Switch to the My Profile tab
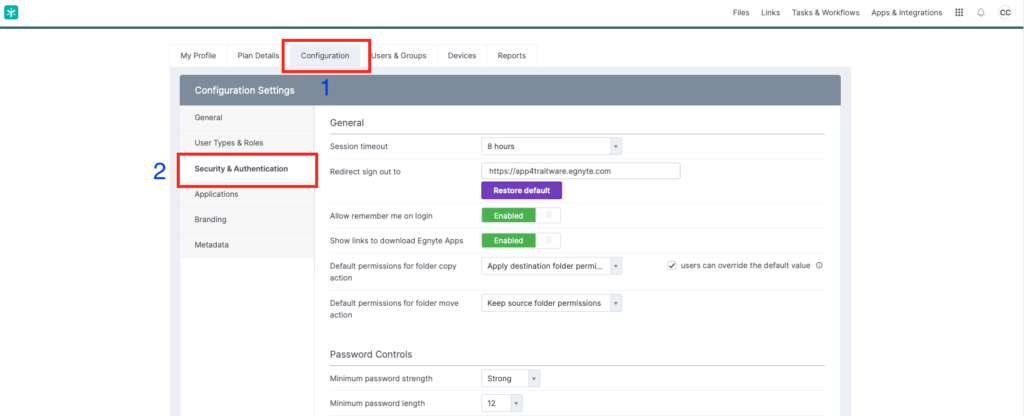Image resolution: width=1024 pixels, height=416 pixels. coord(198,56)
